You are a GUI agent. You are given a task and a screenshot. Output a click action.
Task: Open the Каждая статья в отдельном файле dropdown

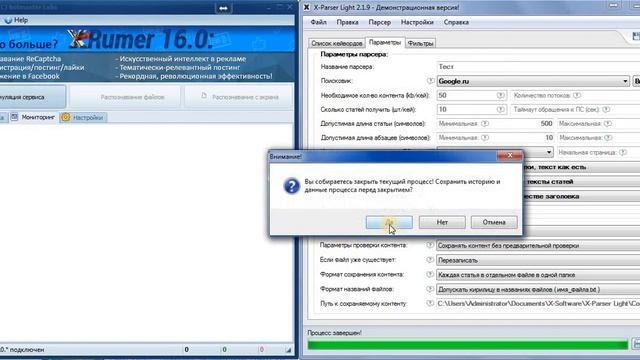[x=538, y=275]
